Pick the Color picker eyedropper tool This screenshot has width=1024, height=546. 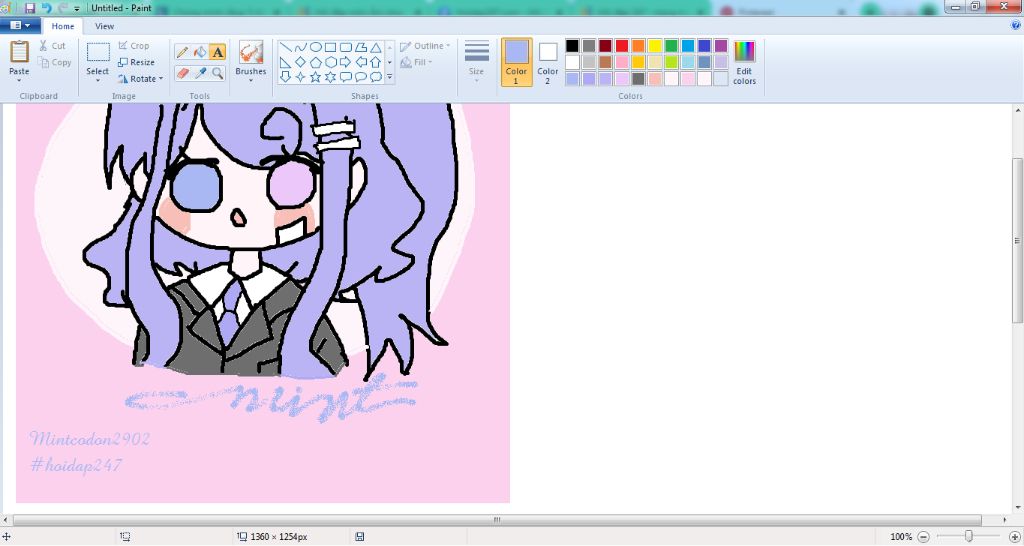click(x=200, y=72)
